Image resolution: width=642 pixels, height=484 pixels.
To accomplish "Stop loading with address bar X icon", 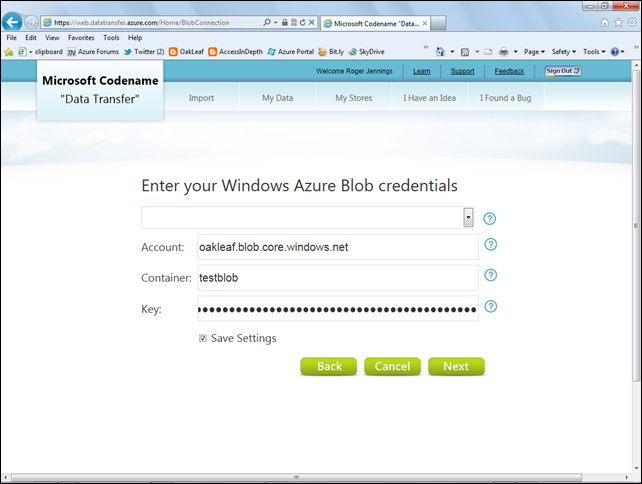I will 312,23.
